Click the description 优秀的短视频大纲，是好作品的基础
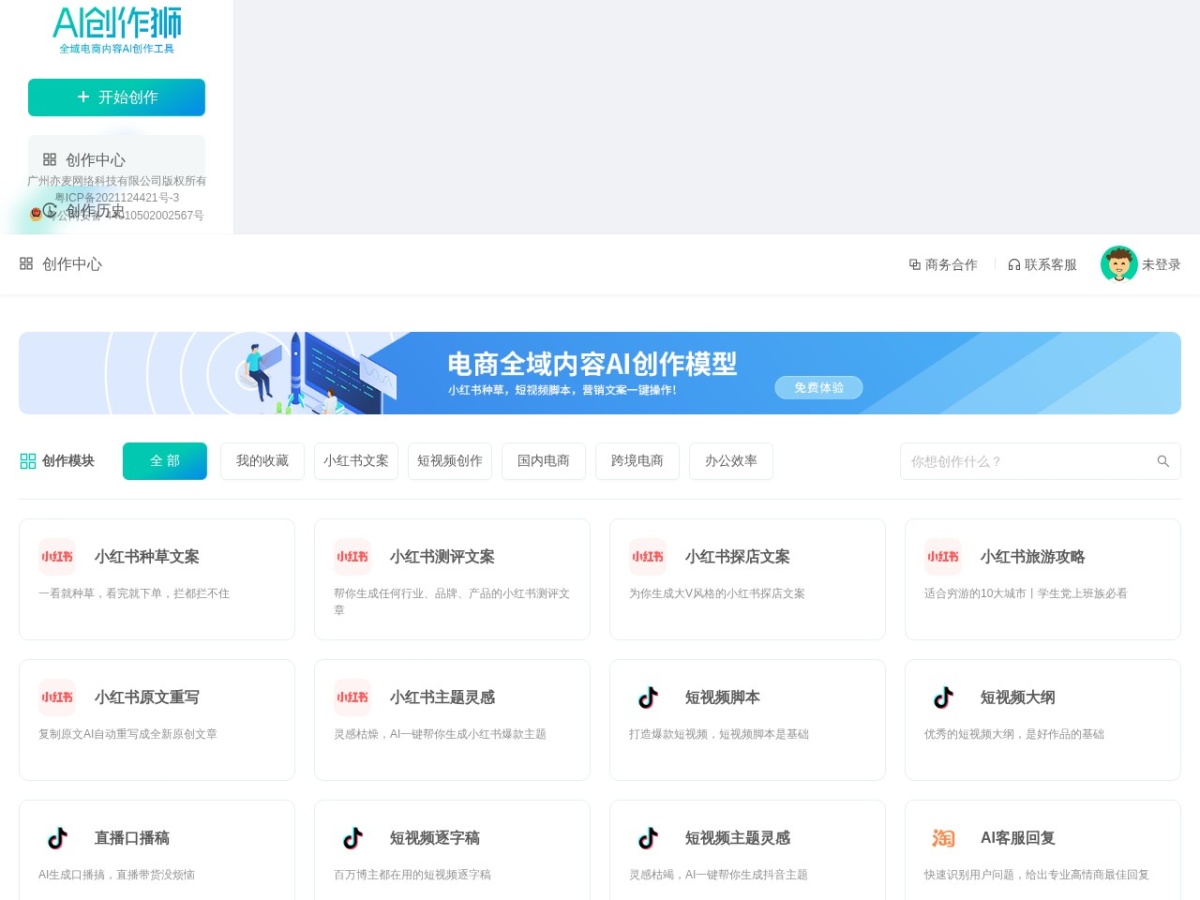This screenshot has height=900, width=1200. [x=1014, y=734]
